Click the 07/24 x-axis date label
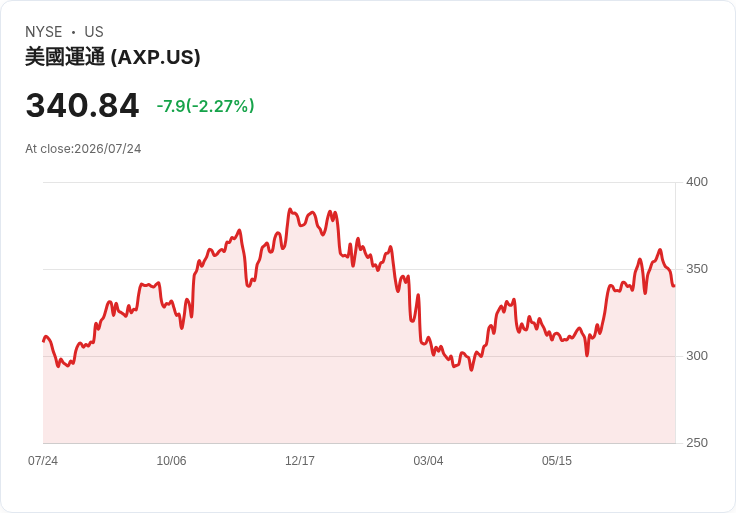Screen dimensions: 736x513 tap(43, 461)
